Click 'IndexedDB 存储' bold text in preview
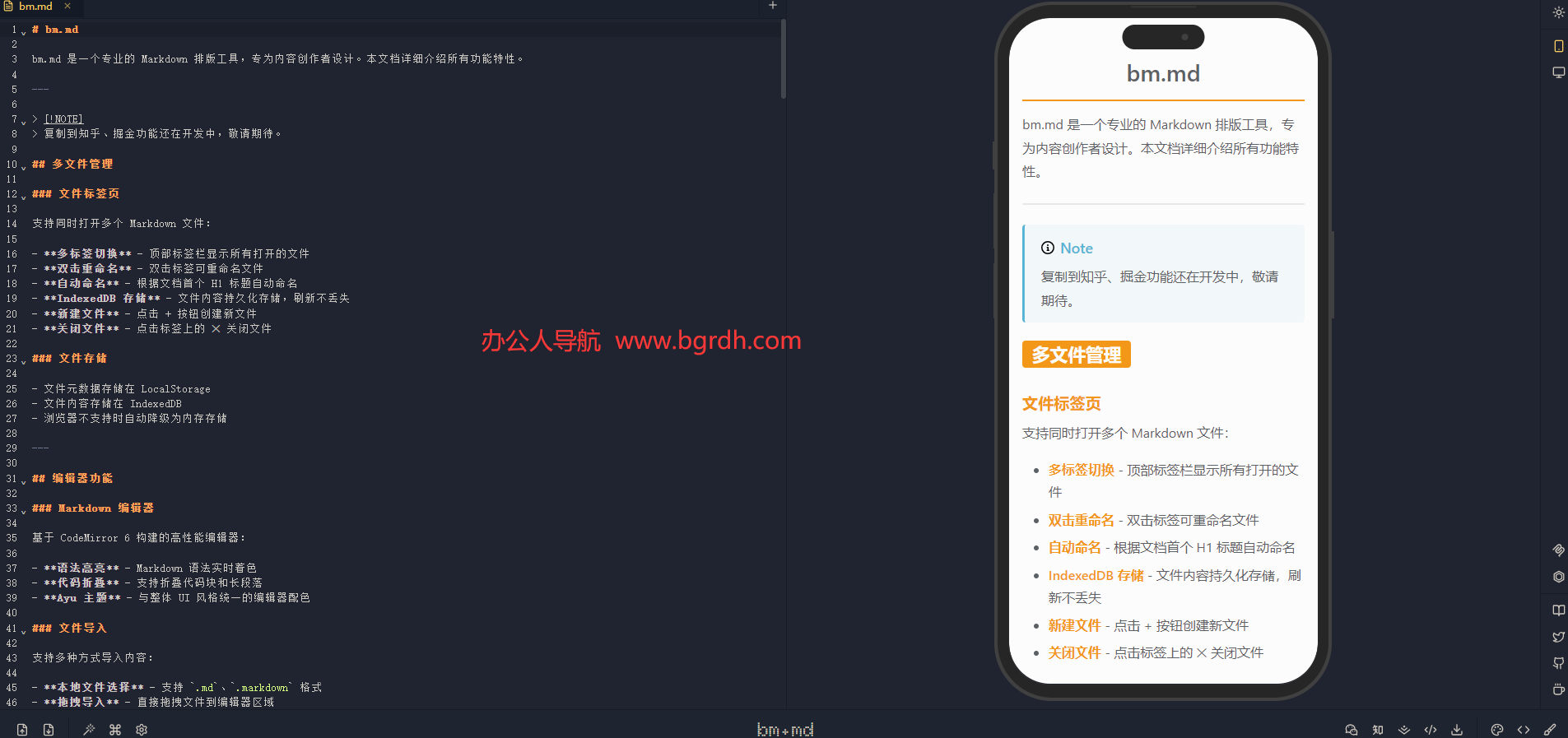Viewport: 1568px width, 738px height. (x=1096, y=575)
